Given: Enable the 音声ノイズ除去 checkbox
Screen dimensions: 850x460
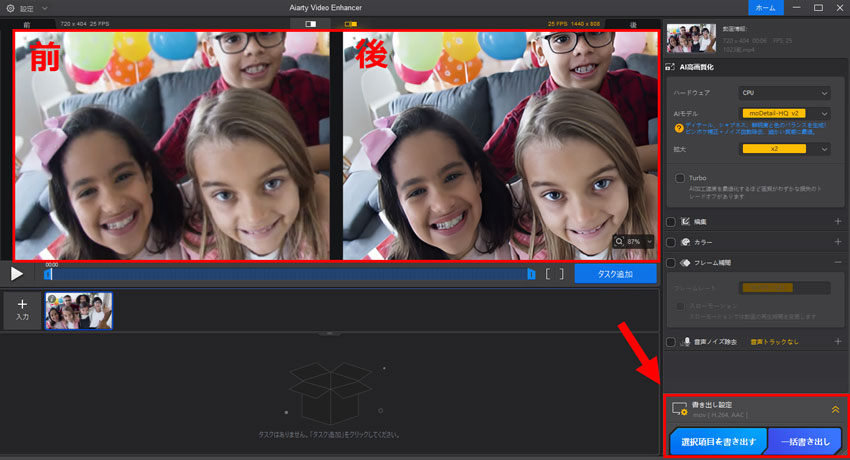Looking at the screenshot, I should (671, 342).
